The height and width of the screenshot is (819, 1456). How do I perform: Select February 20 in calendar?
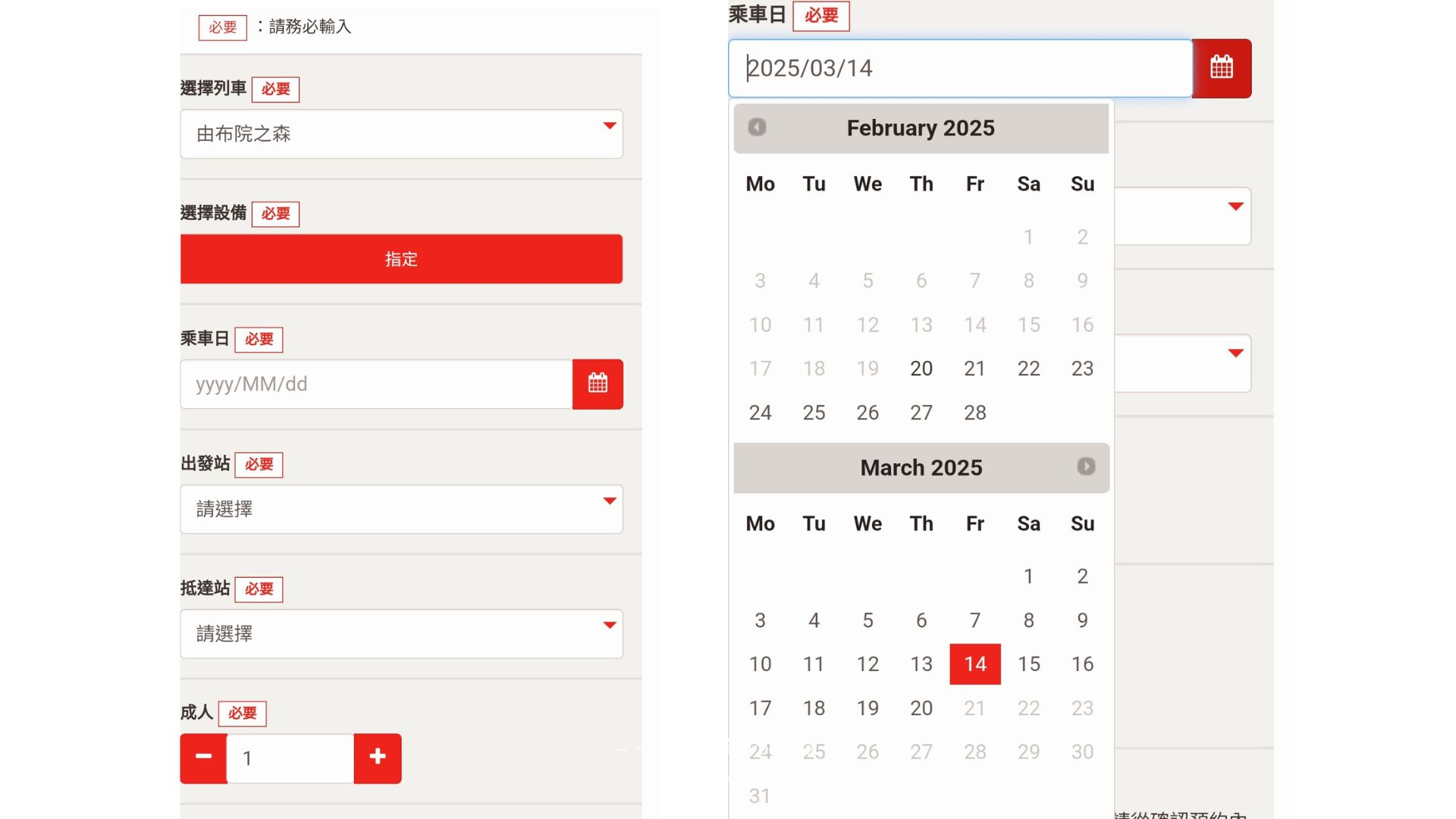pyautogui.click(x=921, y=369)
